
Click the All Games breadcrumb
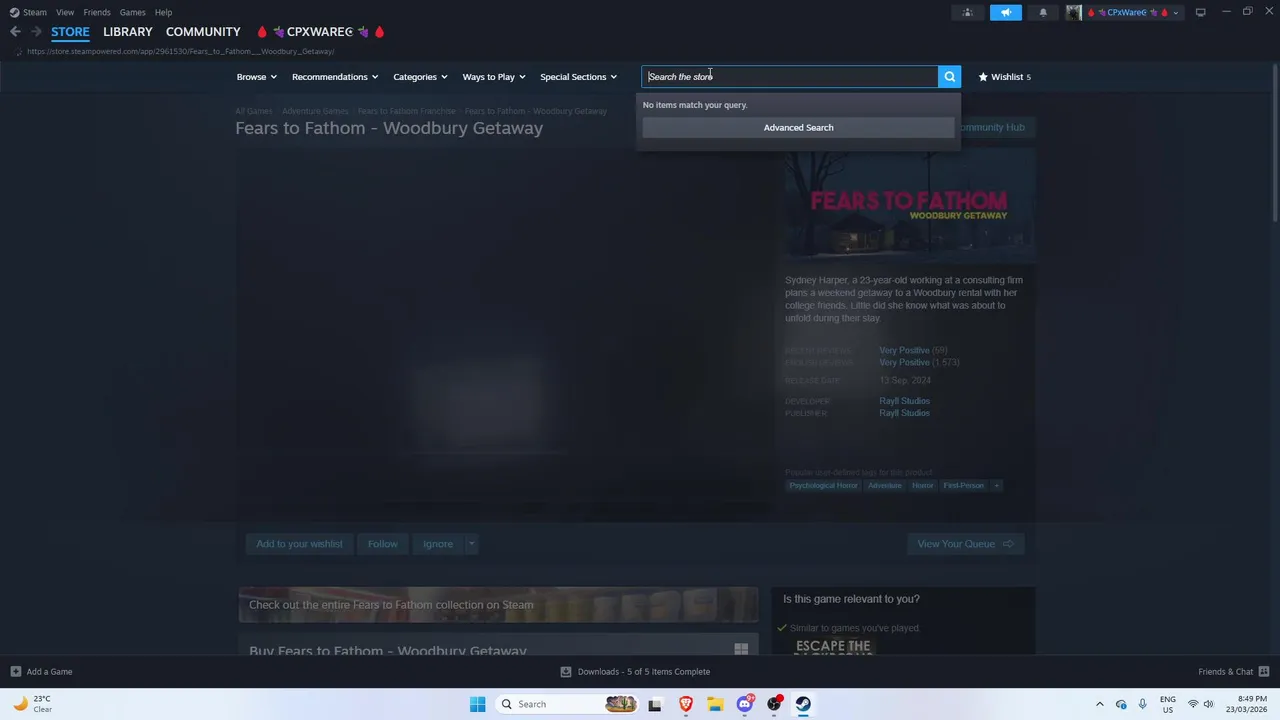pos(253,111)
